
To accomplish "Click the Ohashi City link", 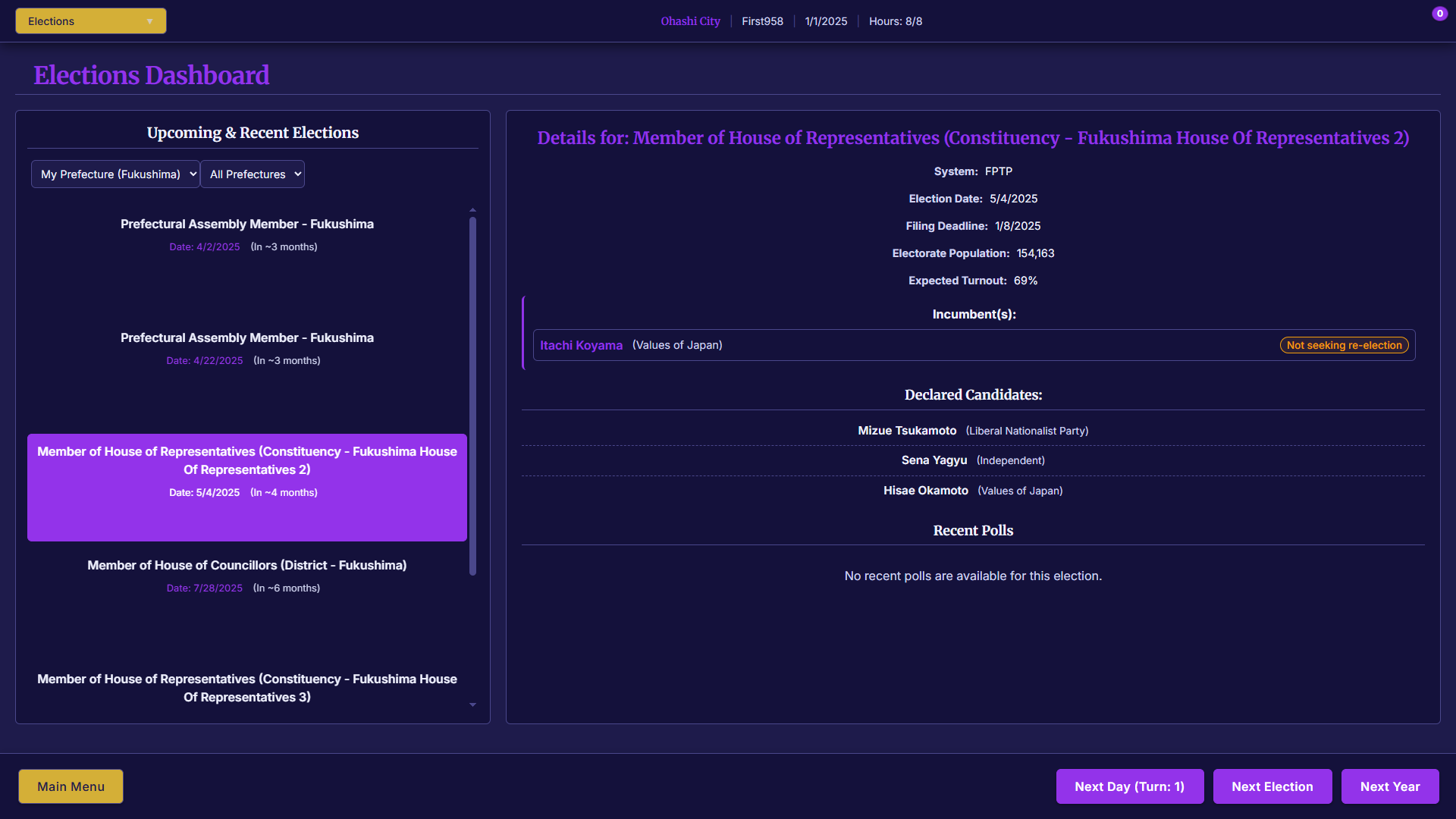I will click(690, 21).
